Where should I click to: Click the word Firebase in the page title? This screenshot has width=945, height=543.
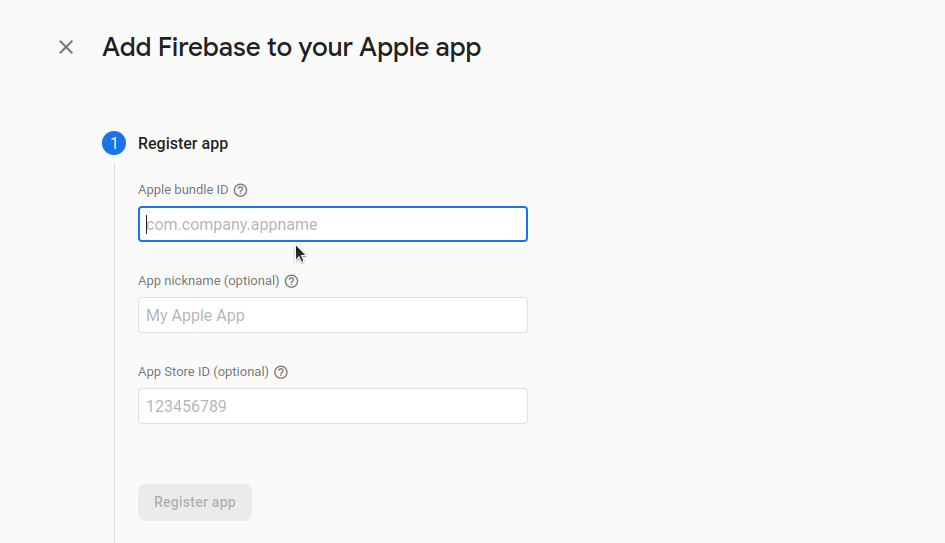pos(209,47)
